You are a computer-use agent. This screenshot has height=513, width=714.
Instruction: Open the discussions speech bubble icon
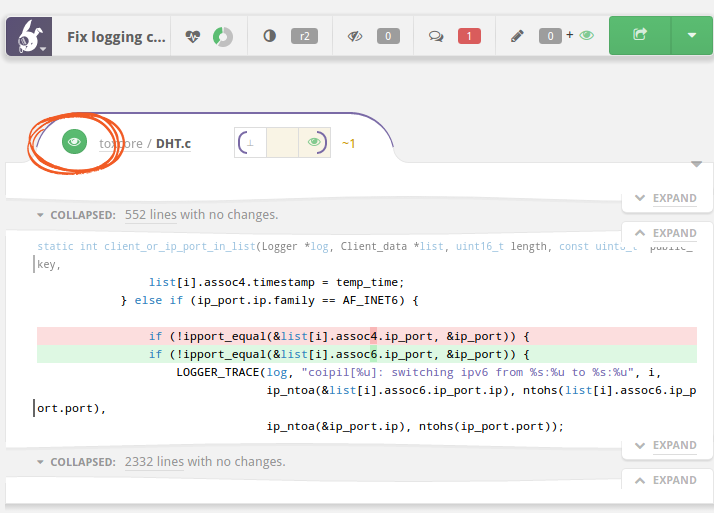[436, 36]
